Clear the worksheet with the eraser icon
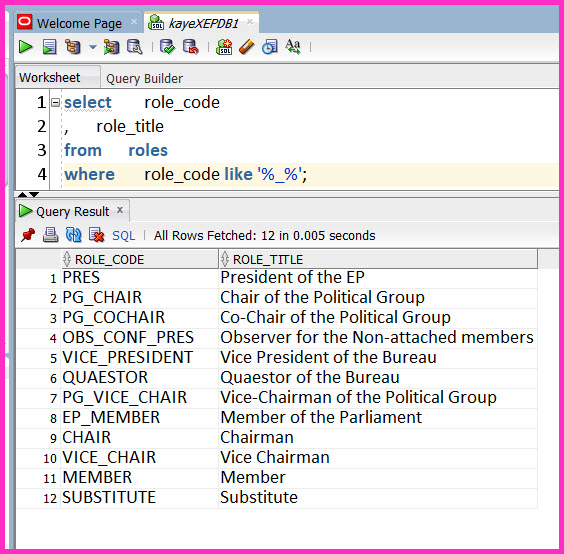Screen dimensions: 564x554 click(246, 47)
